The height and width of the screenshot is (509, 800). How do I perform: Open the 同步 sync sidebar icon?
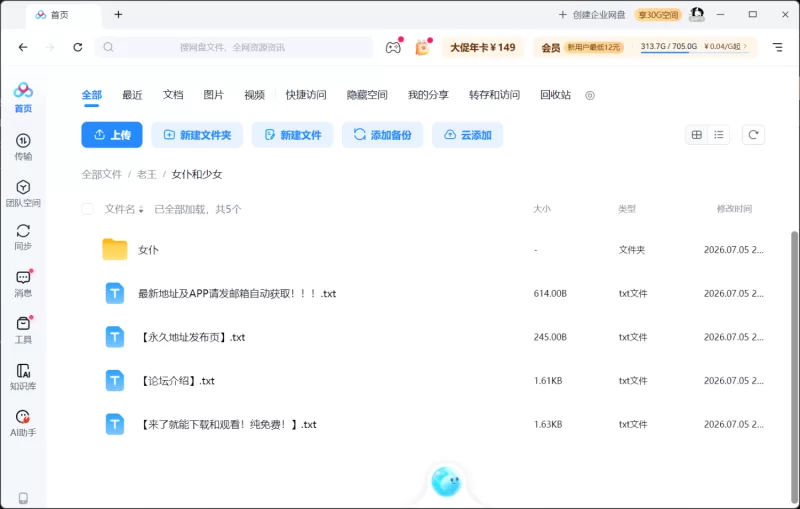coord(23,237)
